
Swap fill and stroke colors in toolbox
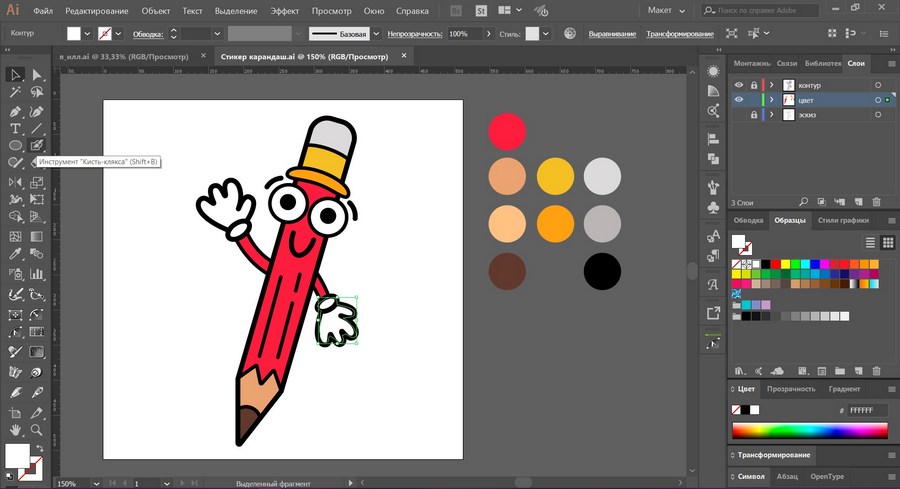[x=39, y=448]
